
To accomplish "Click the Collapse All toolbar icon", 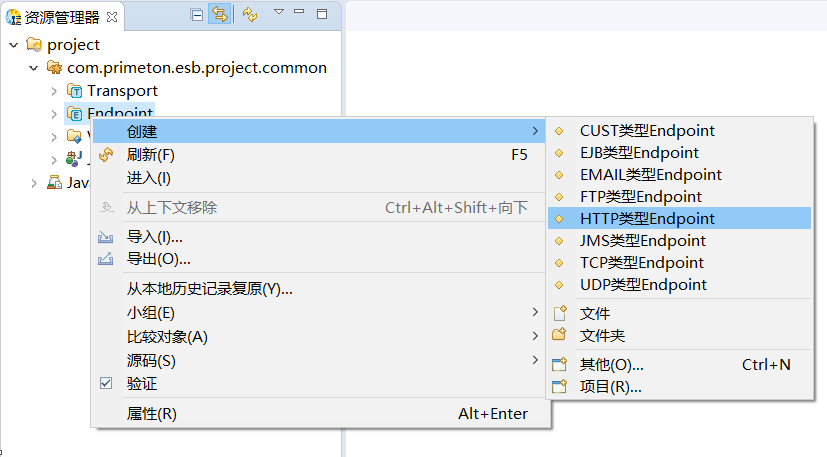I will (196, 15).
